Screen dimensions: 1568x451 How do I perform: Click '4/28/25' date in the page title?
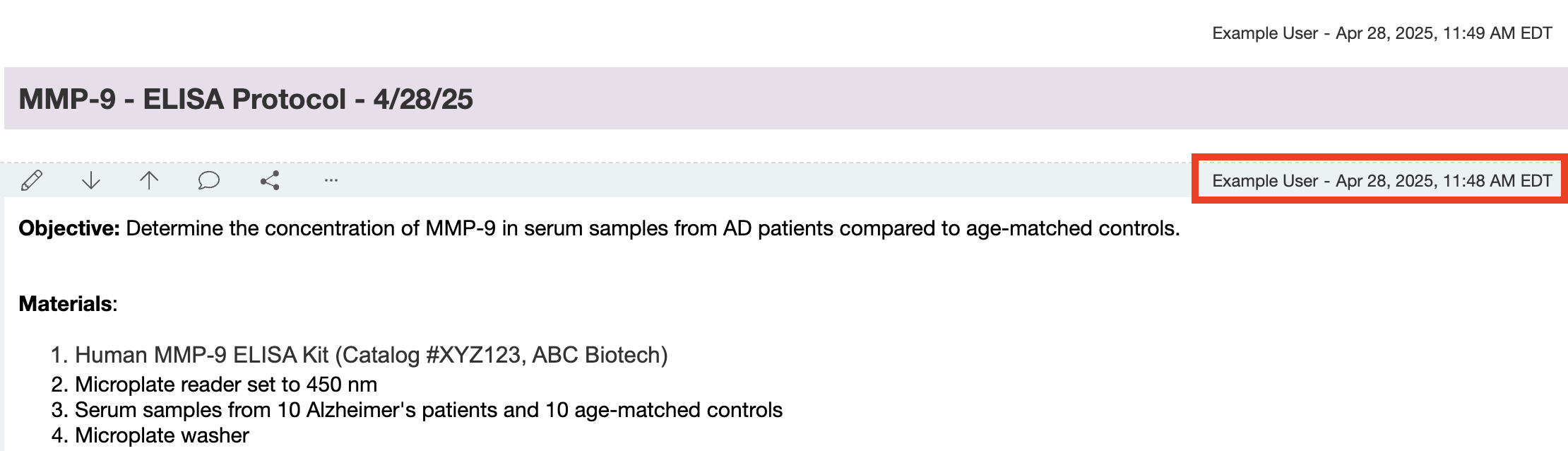[423, 99]
